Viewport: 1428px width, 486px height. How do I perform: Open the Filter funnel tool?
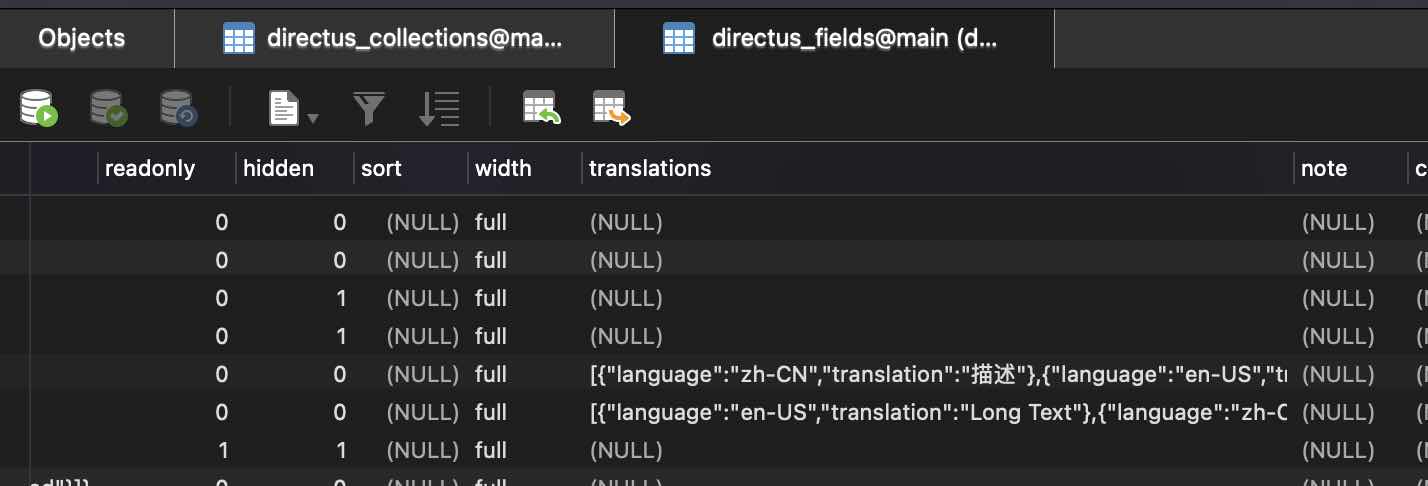tap(369, 108)
